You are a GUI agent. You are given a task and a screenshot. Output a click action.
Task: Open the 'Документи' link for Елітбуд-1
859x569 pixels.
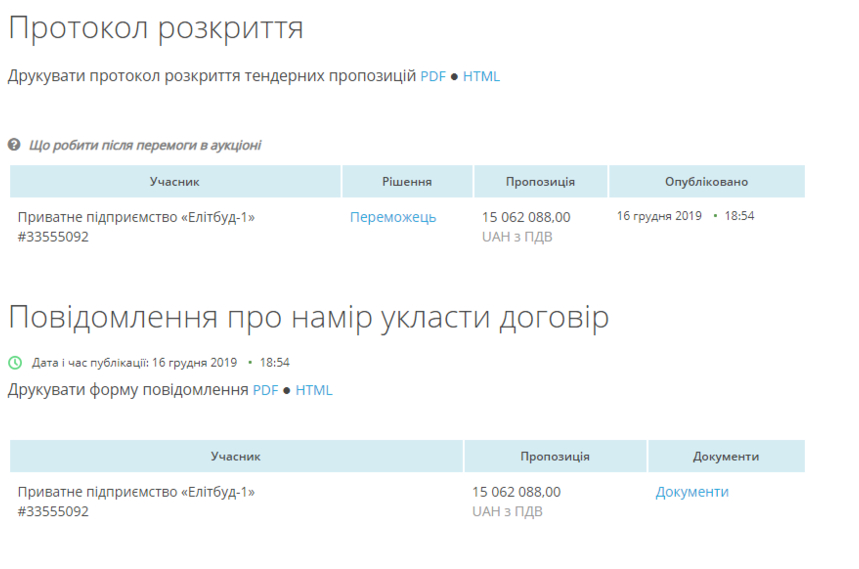pyautogui.click(x=692, y=492)
